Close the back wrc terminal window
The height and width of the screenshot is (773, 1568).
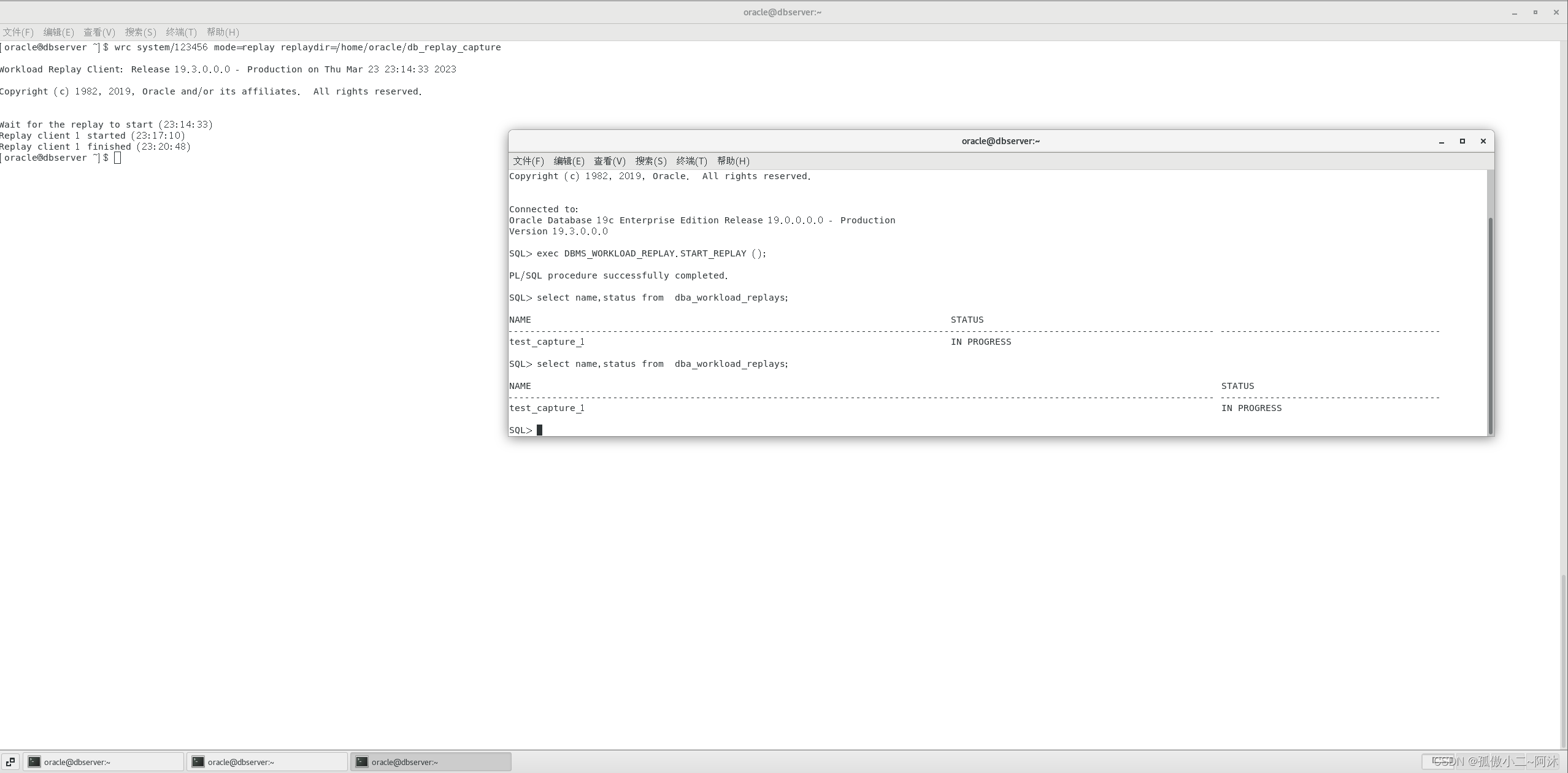[1556, 12]
